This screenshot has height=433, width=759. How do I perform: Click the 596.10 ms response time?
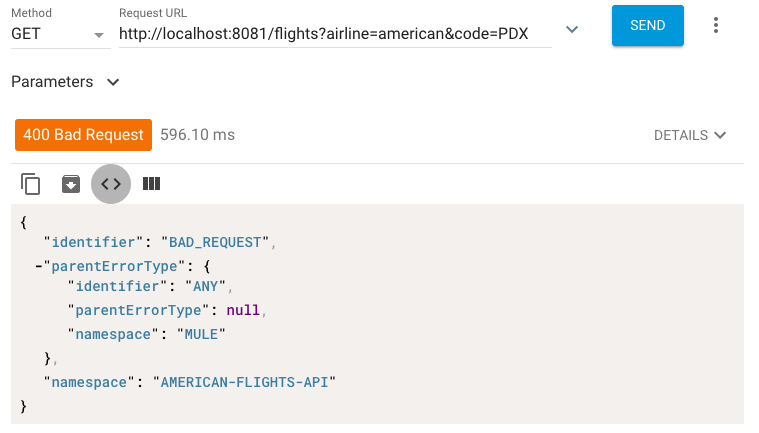pyautogui.click(x=197, y=135)
